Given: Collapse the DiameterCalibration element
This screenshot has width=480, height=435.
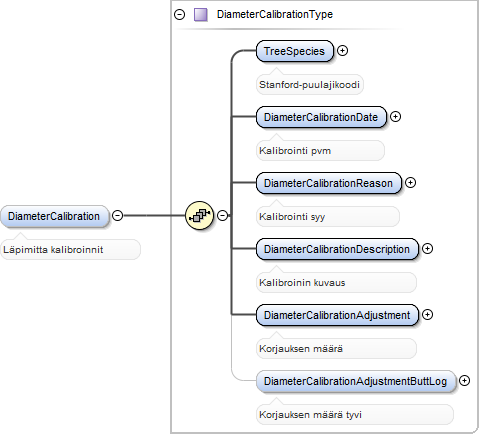Looking at the screenshot, I should click(x=117, y=216).
